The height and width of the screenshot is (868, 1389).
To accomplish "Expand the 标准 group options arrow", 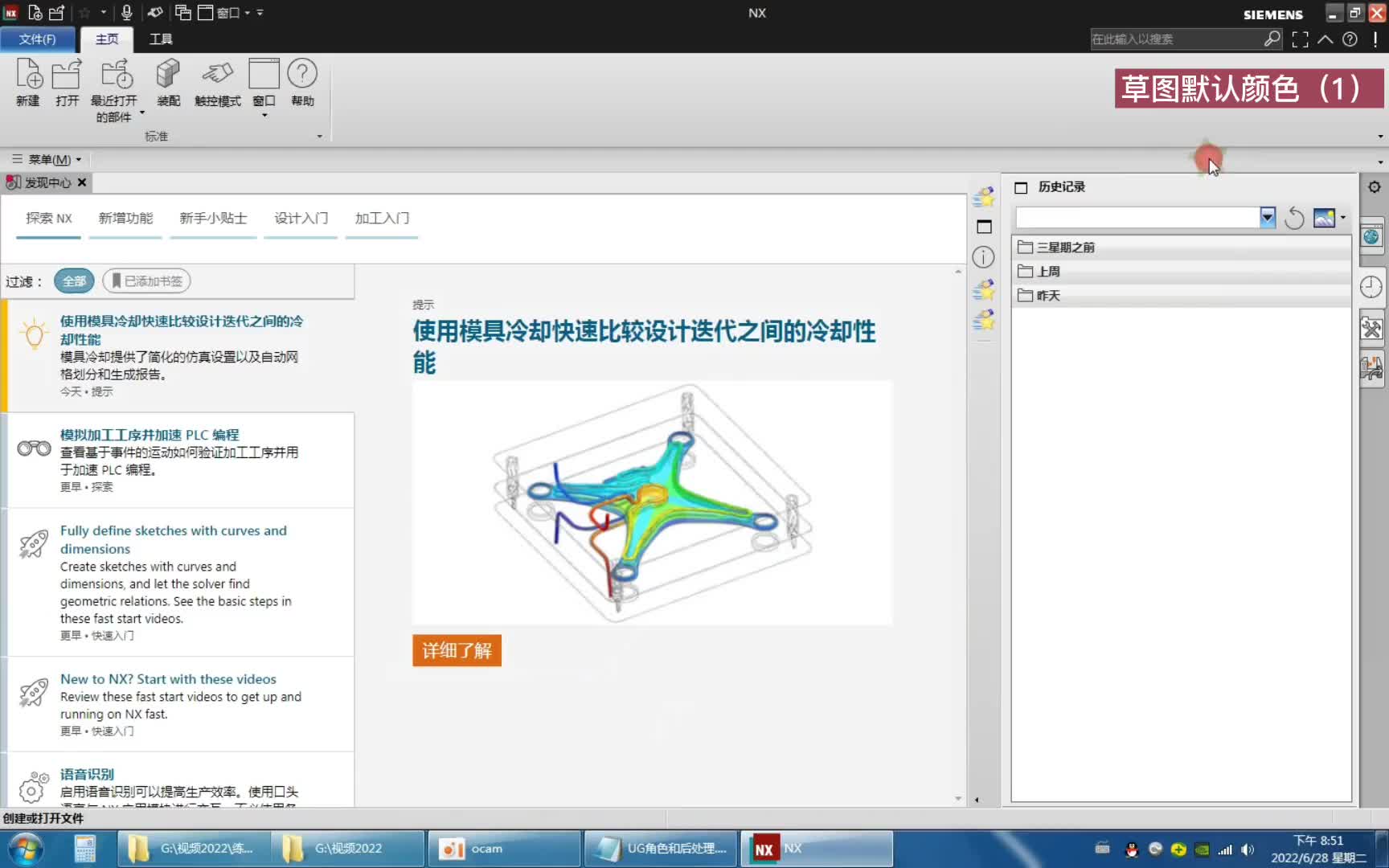I will pyautogui.click(x=320, y=137).
